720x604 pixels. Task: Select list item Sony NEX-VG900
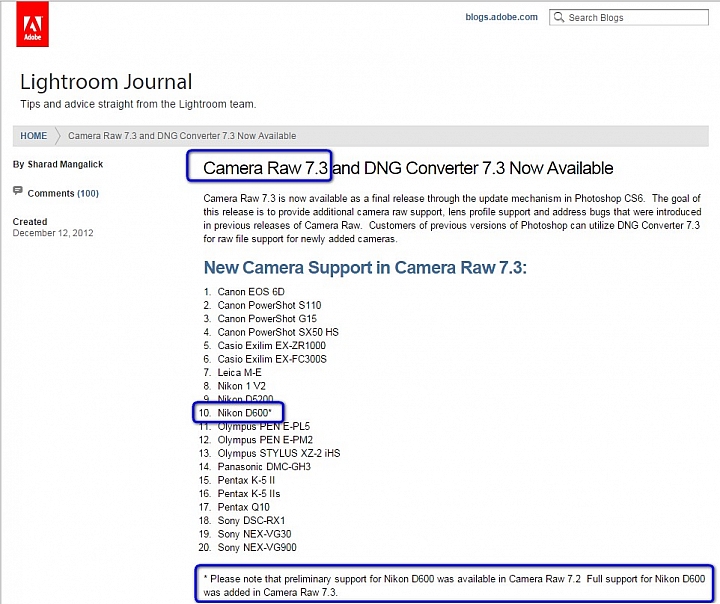(x=257, y=548)
